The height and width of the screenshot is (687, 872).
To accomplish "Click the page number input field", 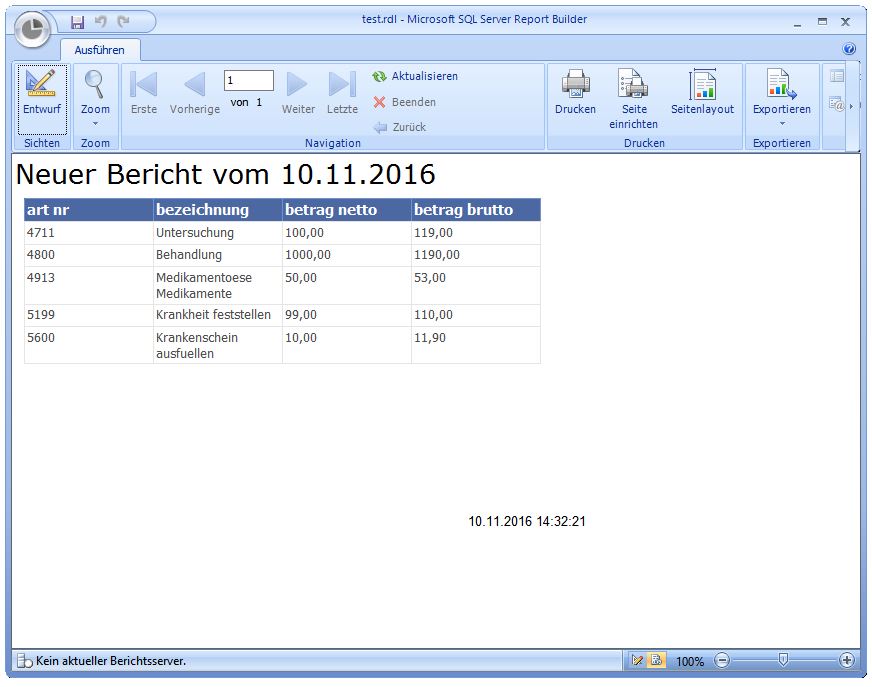I will pyautogui.click(x=248, y=80).
